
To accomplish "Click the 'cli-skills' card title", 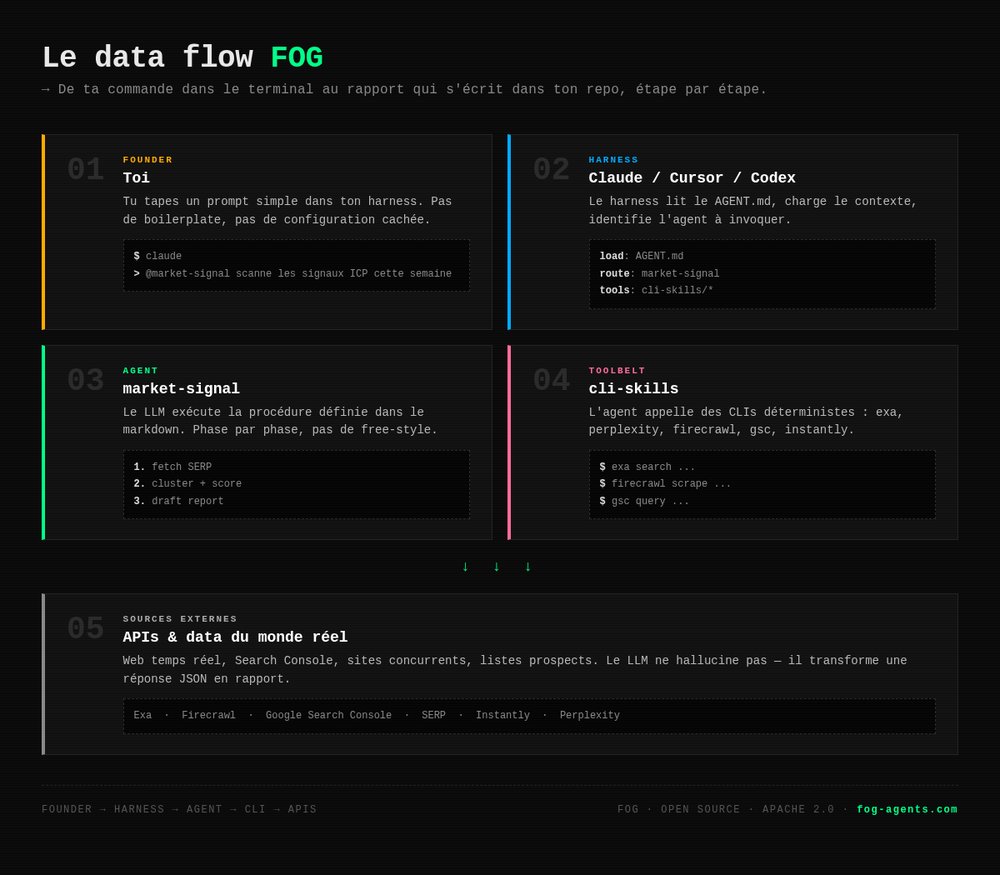I will 633,388.
